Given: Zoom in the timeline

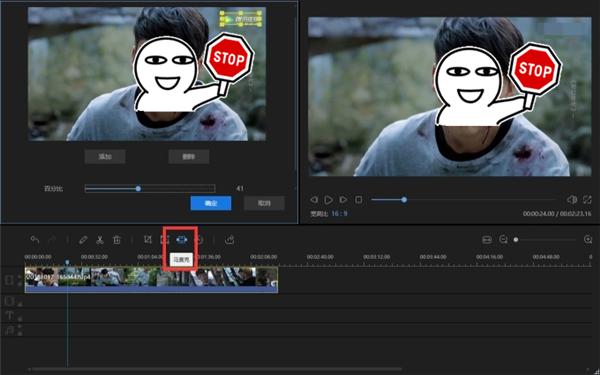Looking at the screenshot, I should [588, 240].
